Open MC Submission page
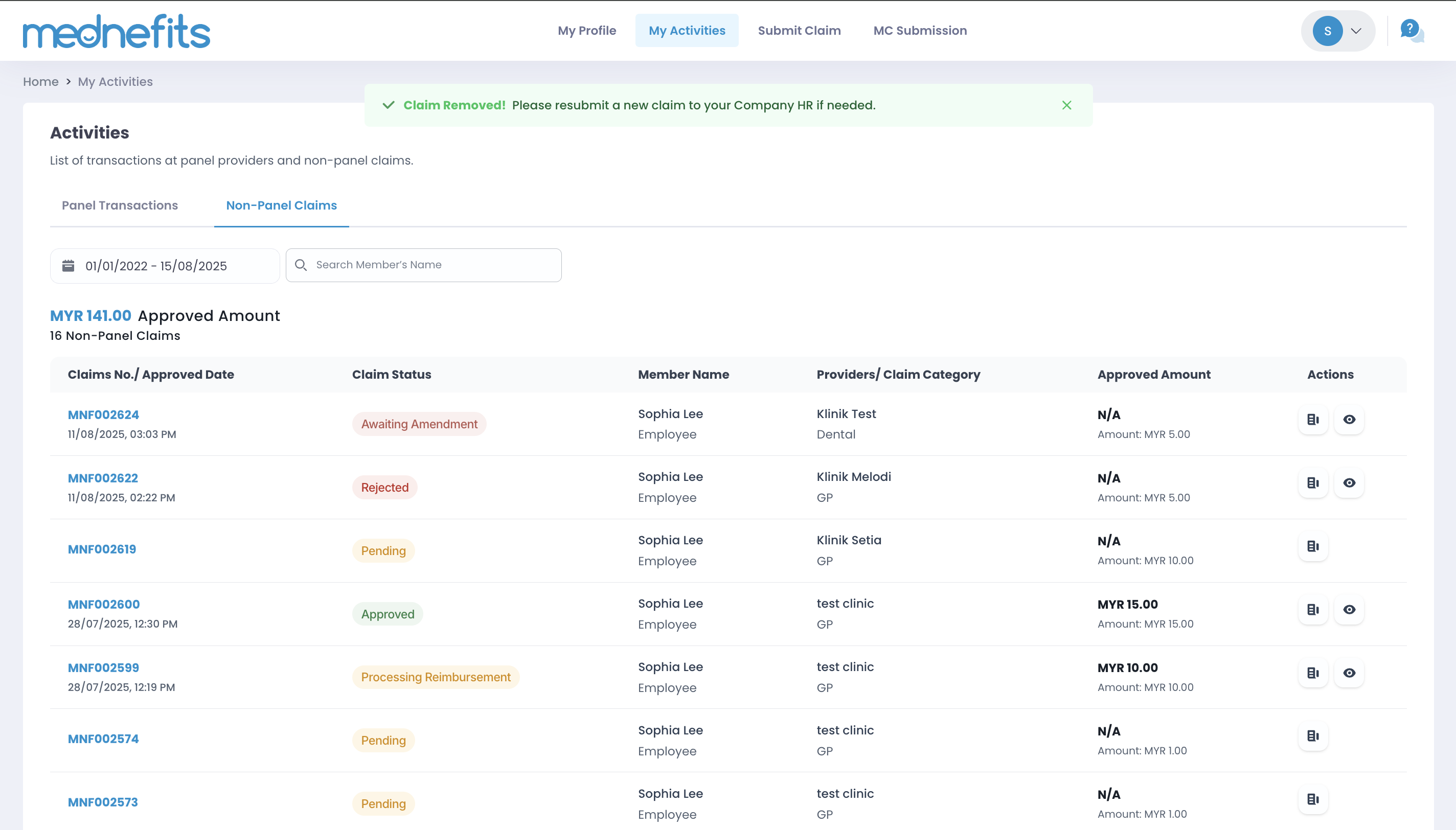Screen dimensions: 1456x830 pos(920,31)
